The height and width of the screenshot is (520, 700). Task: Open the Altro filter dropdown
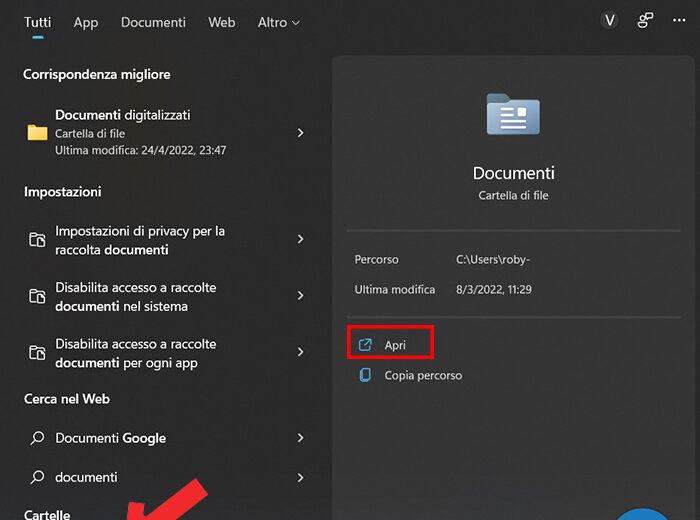tap(278, 22)
